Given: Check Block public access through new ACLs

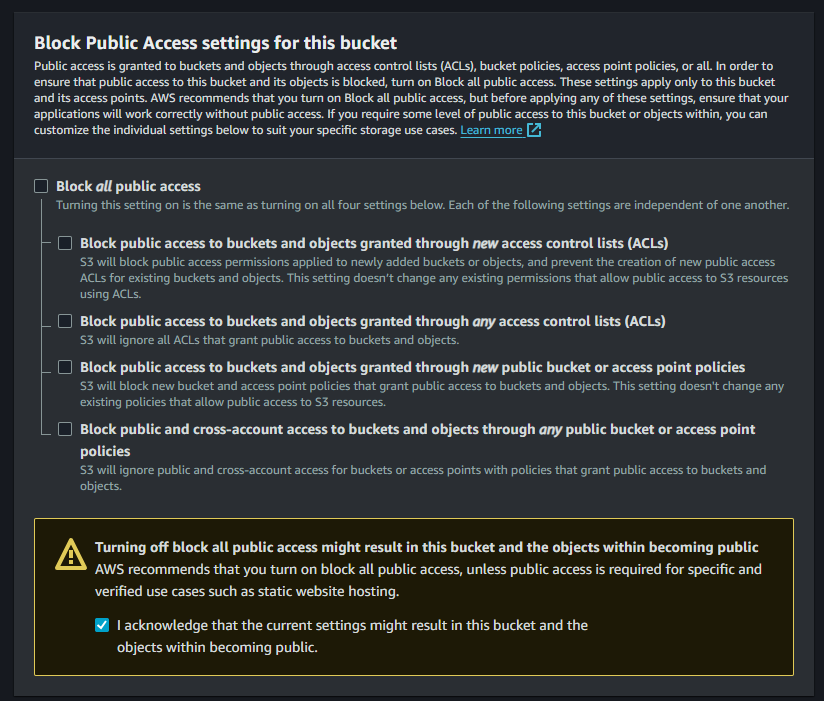Looking at the screenshot, I should click(x=65, y=243).
